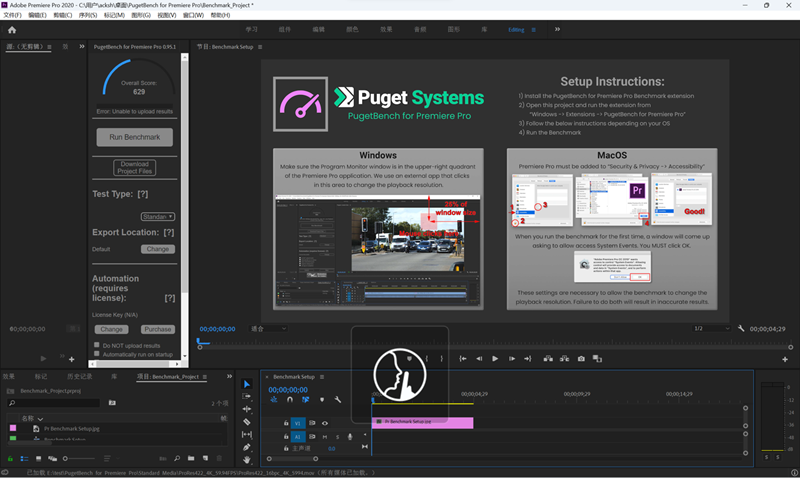Select the Pen tool
The image size is (800, 478).
pos(247,447)
